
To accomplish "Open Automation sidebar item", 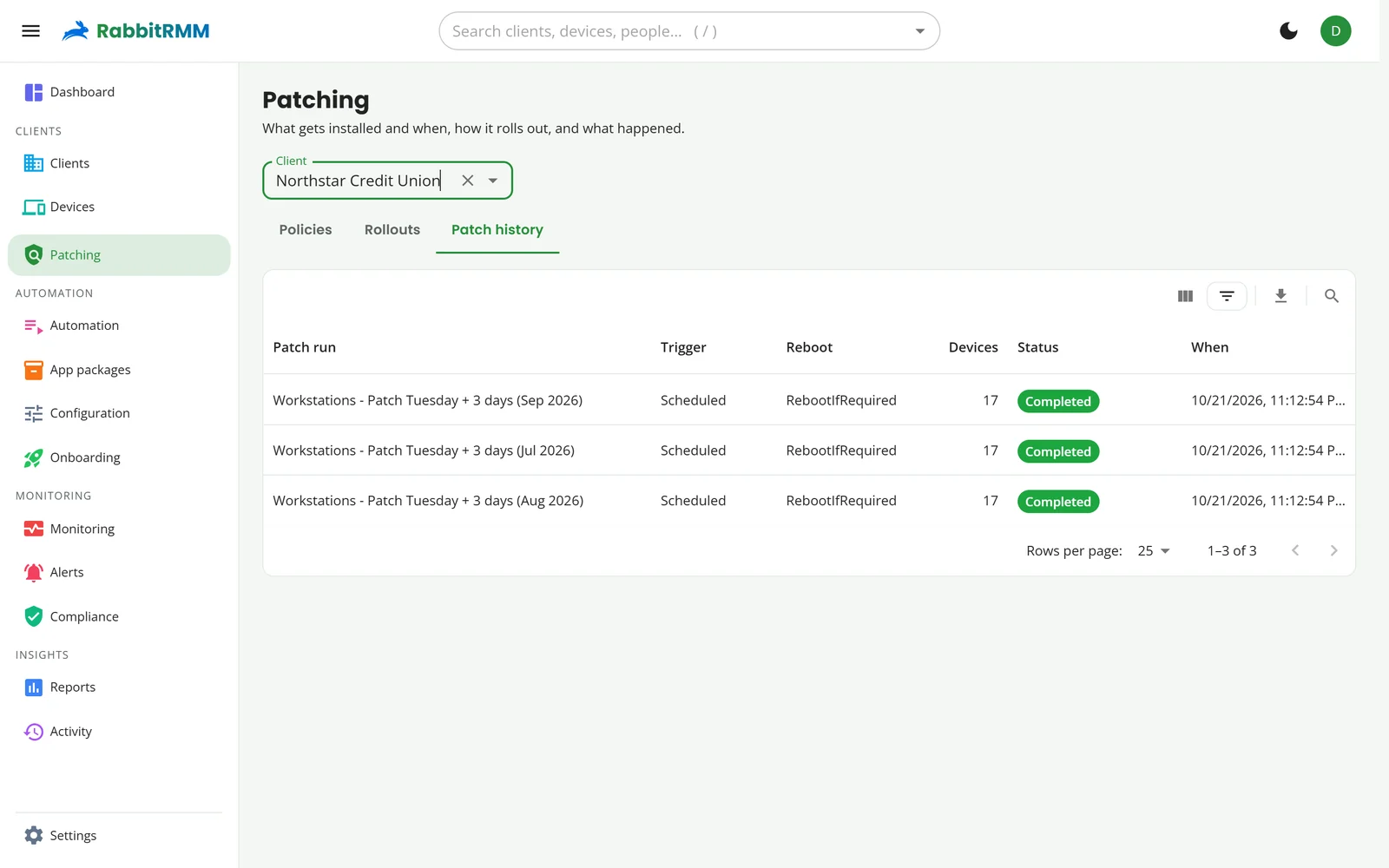I will point(119,325).
